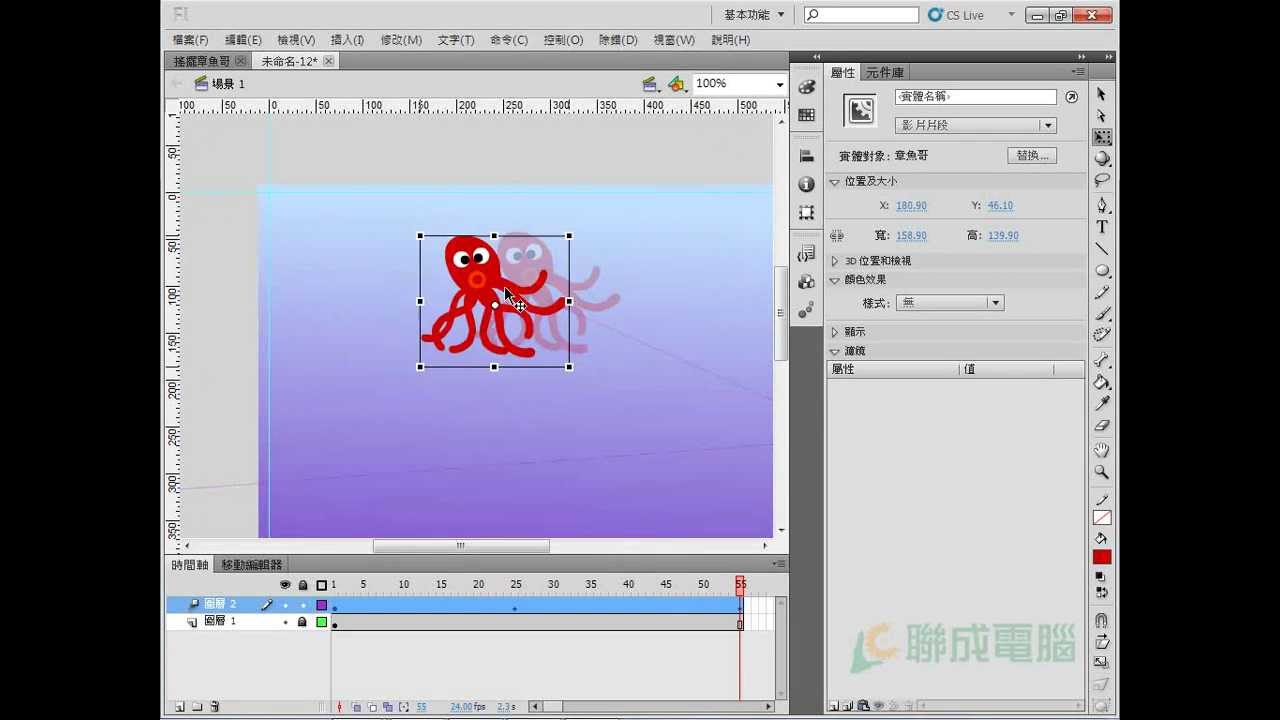Select the black arrow Selection tool
Viewport: 1280px width, 720px height.
(1102, 94)
